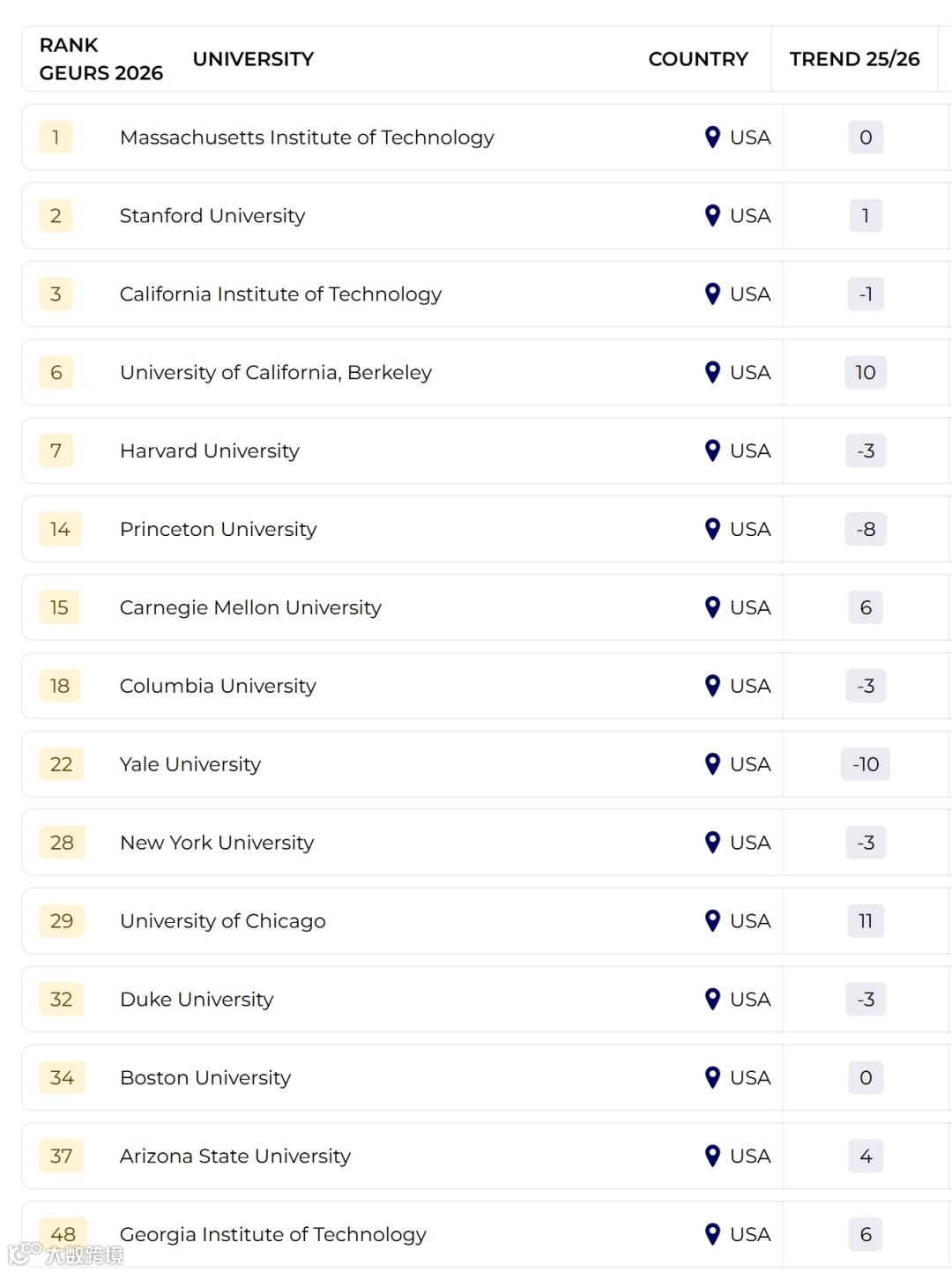The width and height of the screenshot is (952, 1272).
Task: Click the map pin in the Harvard University row
Action: click(x=713, y=450)
